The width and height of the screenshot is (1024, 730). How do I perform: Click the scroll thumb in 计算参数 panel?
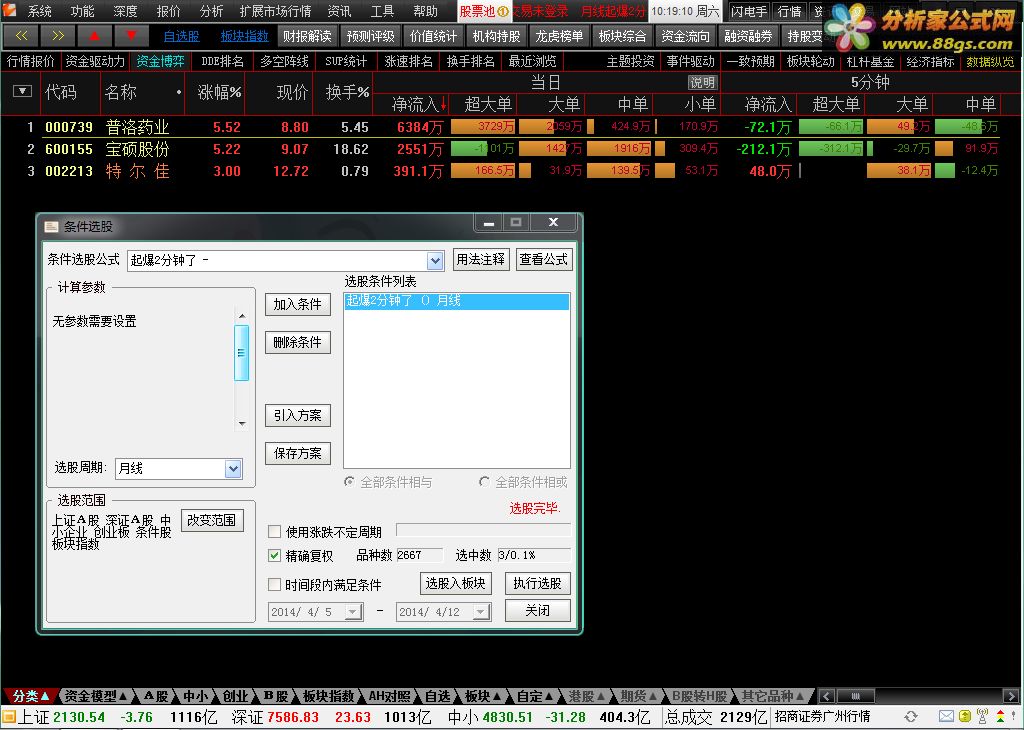242,353
